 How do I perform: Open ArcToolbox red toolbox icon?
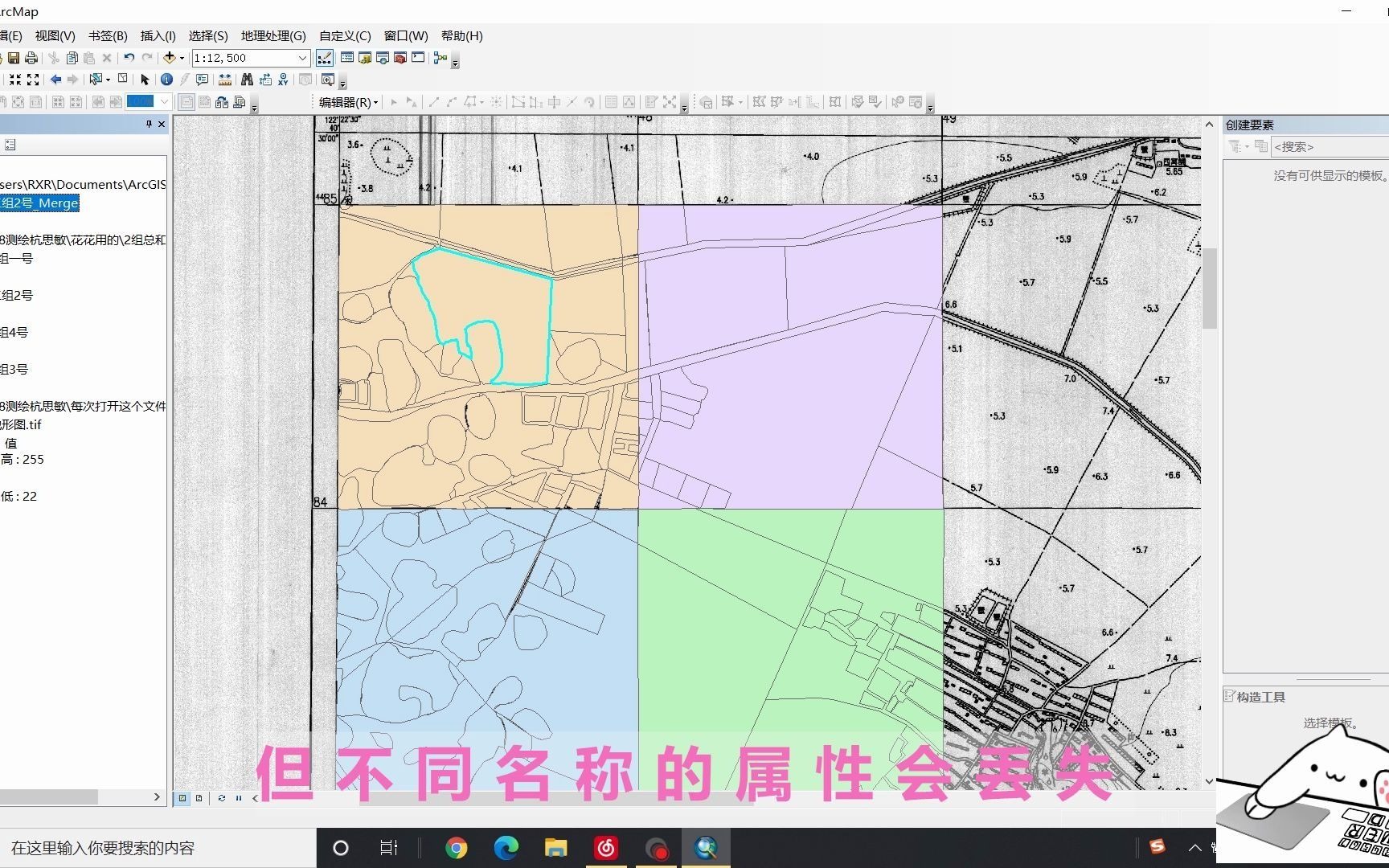click(x=400, y=58)
